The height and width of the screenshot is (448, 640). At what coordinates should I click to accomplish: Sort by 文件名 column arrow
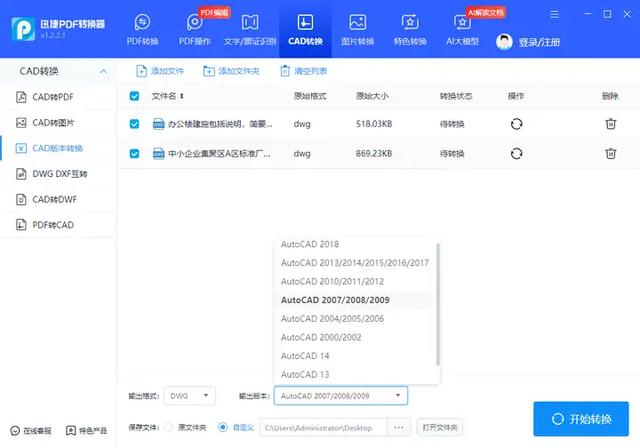[182, 96]
